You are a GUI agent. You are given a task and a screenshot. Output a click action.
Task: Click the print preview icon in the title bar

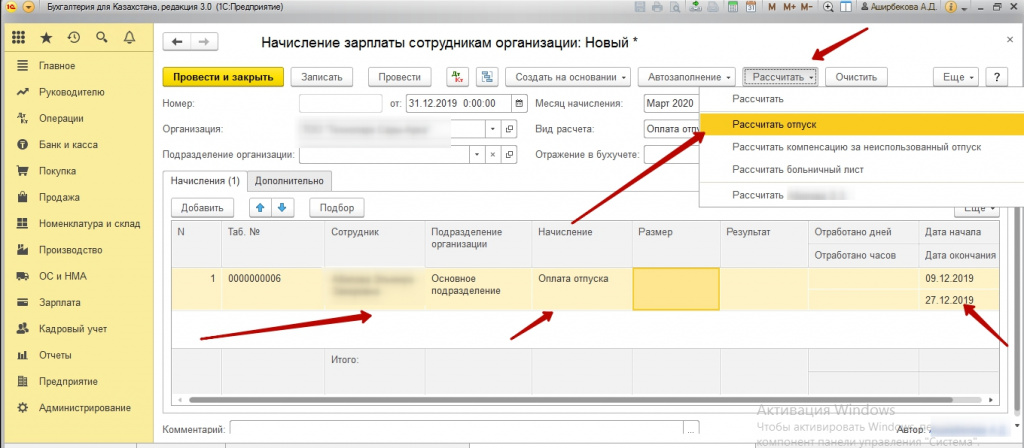pos(674,7)
